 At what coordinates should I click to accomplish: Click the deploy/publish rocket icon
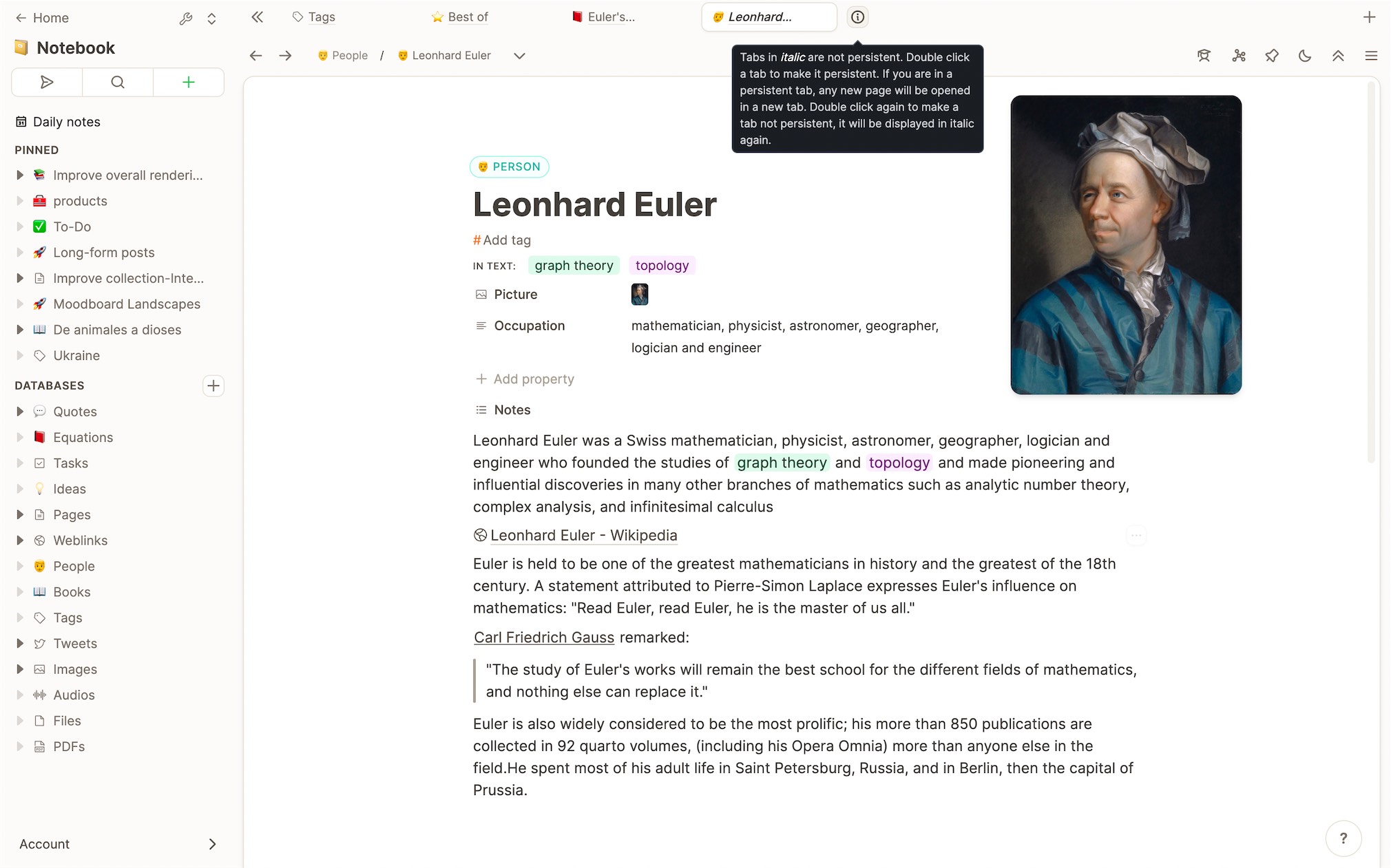(46, 82)
